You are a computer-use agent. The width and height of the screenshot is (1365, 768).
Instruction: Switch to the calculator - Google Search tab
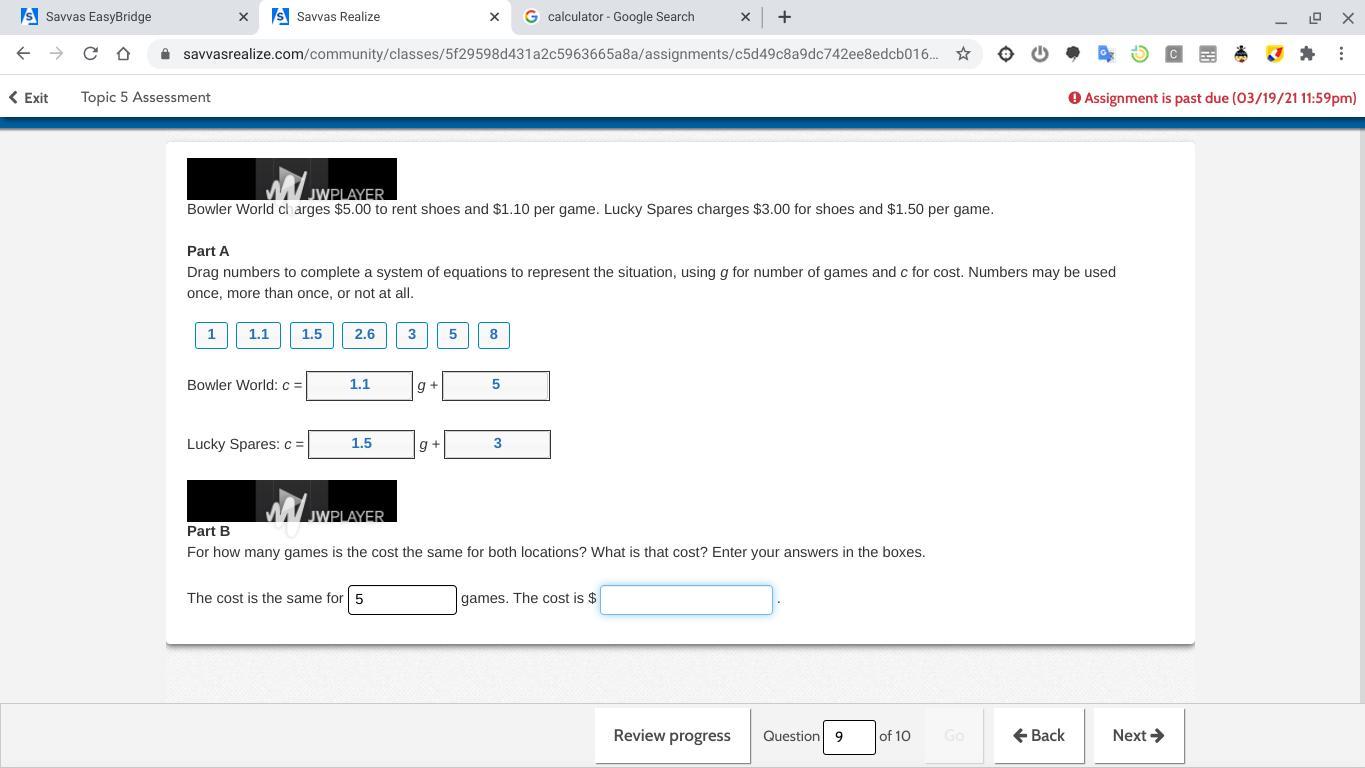[636, 17]
